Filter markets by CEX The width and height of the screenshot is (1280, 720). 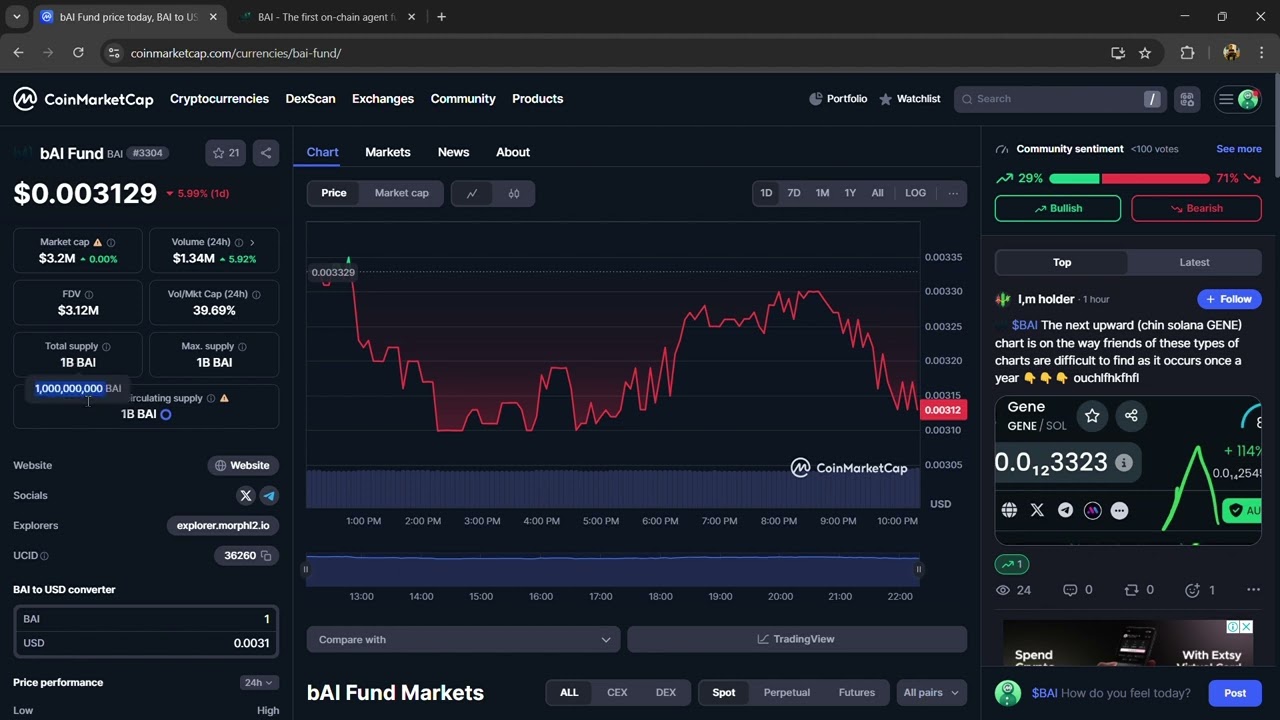[x=617, y=692]
